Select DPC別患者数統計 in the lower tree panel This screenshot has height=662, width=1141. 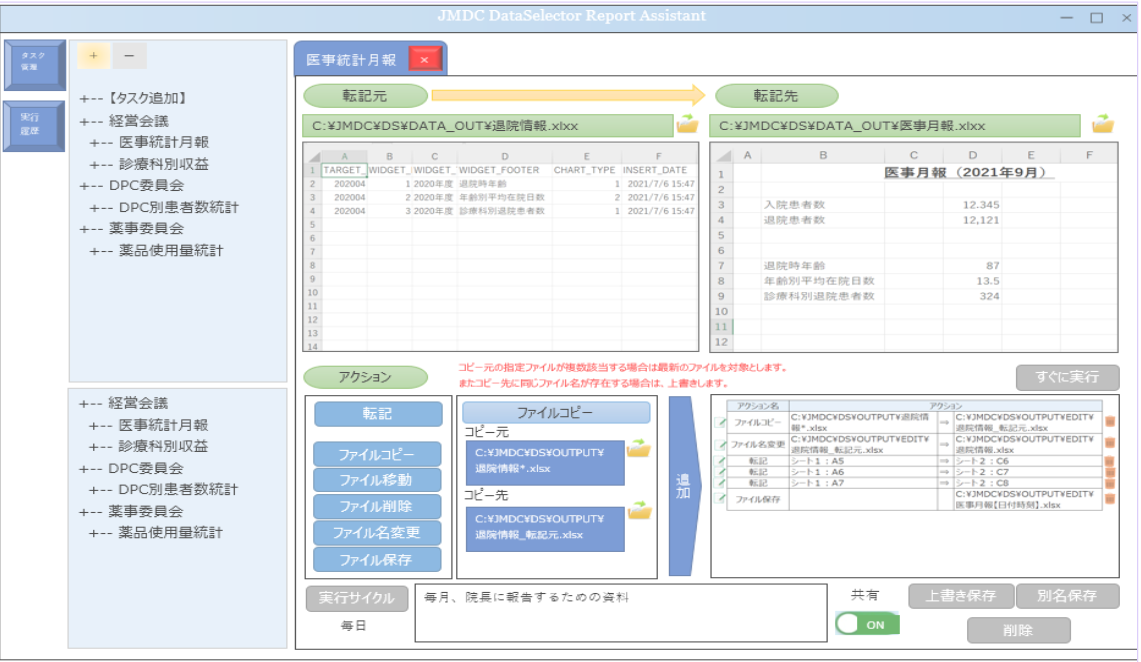(163, 490)
